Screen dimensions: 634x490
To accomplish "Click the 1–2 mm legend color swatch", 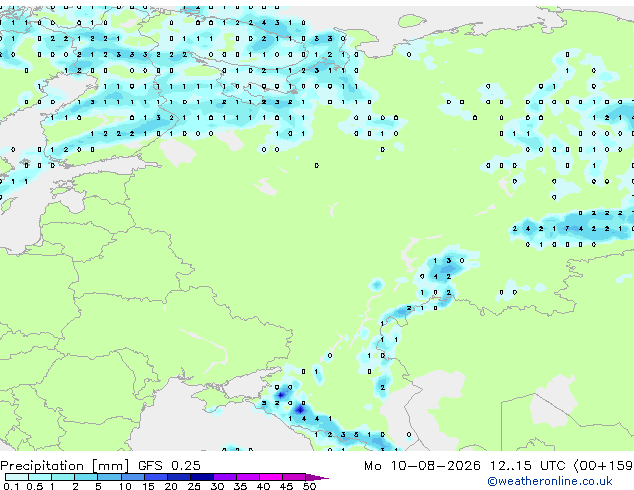I will click(x=63, y=477).
